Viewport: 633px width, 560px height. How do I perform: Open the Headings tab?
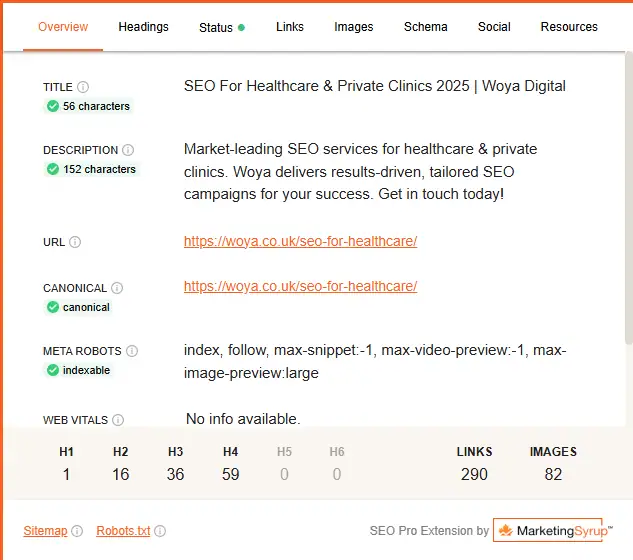143,27
